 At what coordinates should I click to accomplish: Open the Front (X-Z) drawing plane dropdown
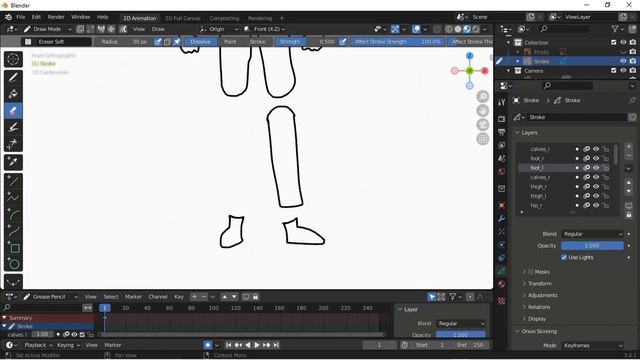tap(264, 29)
